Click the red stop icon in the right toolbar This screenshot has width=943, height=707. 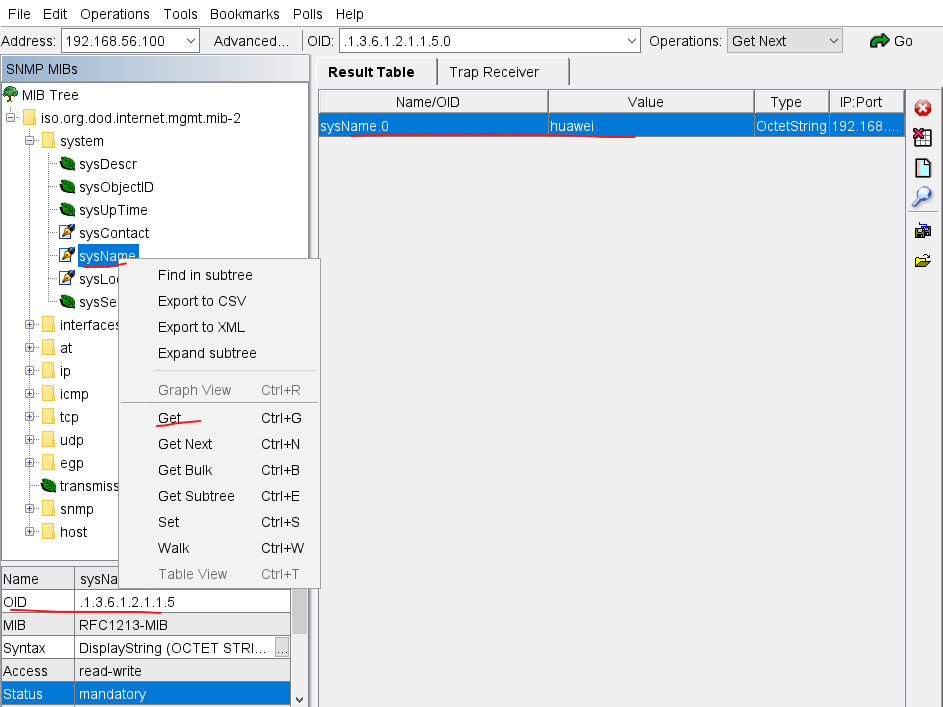click(x=922, y=107)
